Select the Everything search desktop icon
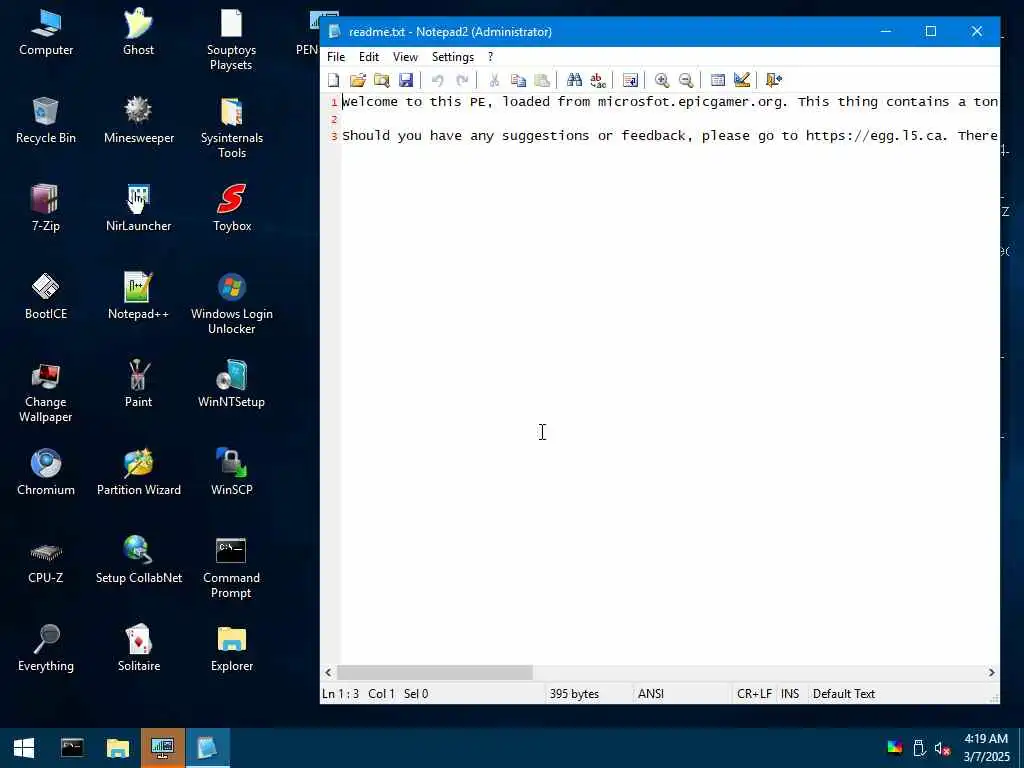Viewport: 1024px width, 768px height. point(46,648)
